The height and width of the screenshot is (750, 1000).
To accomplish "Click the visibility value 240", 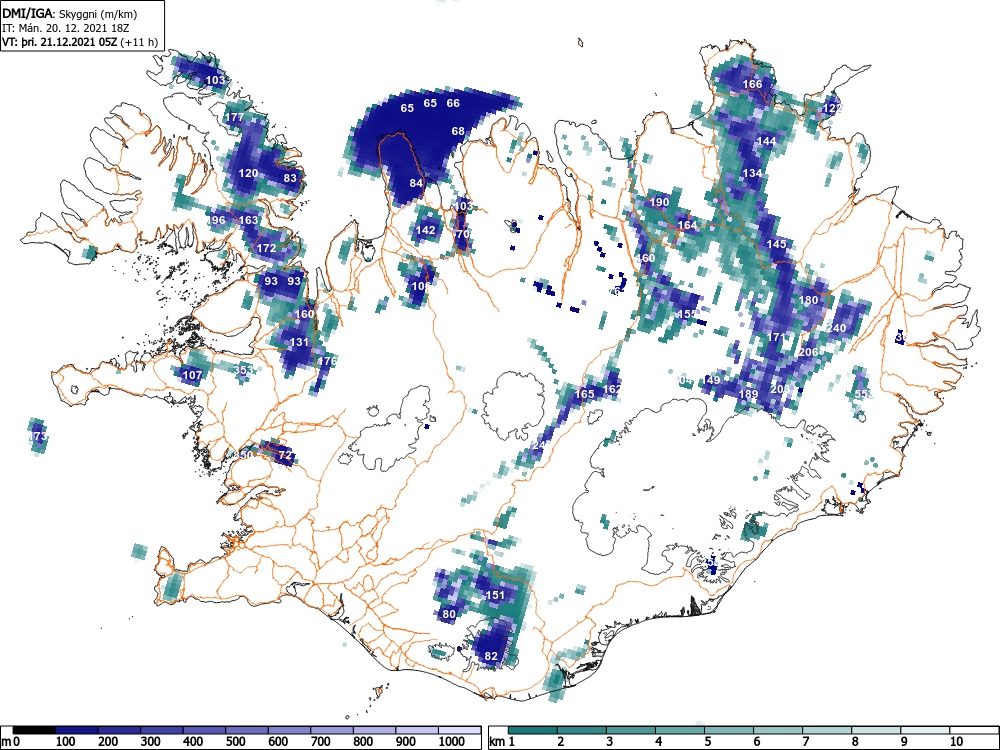I will (x=836, y=328).
